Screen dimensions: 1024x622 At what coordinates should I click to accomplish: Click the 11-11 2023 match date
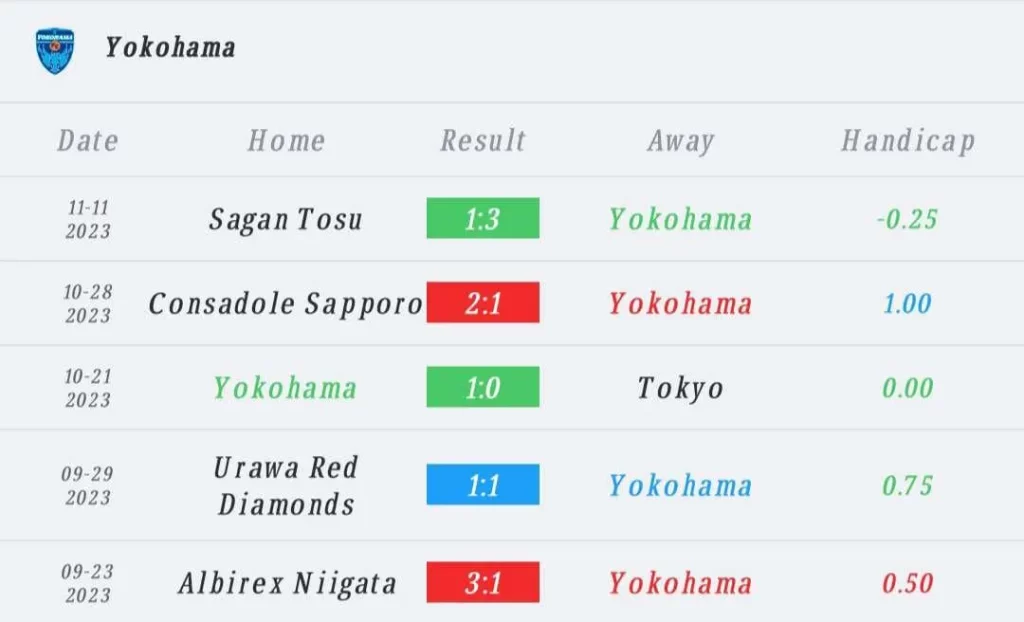tap(88, 220)
